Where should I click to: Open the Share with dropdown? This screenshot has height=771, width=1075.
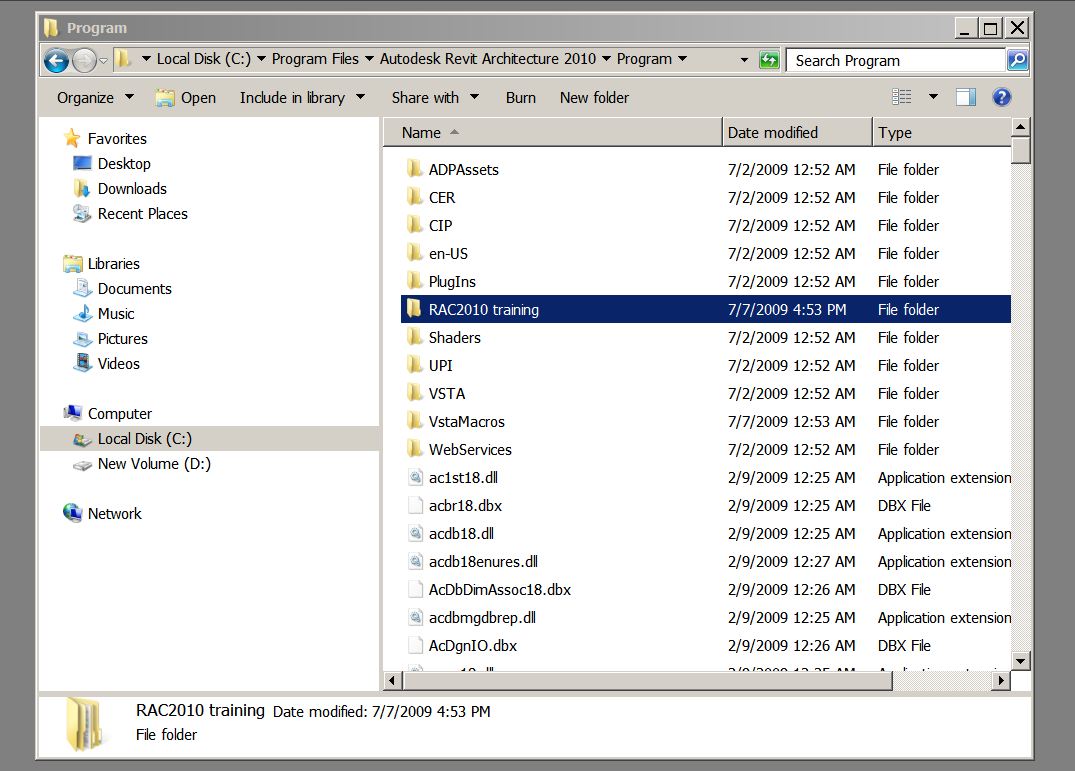click(x=435, y=98)
